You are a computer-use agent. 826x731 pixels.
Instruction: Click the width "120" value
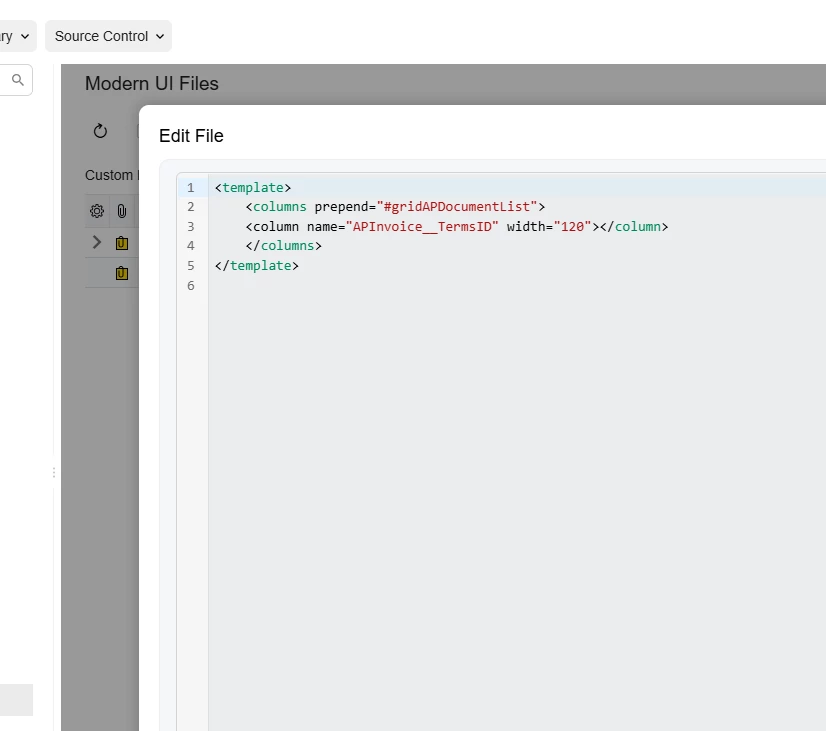[573, 226]
